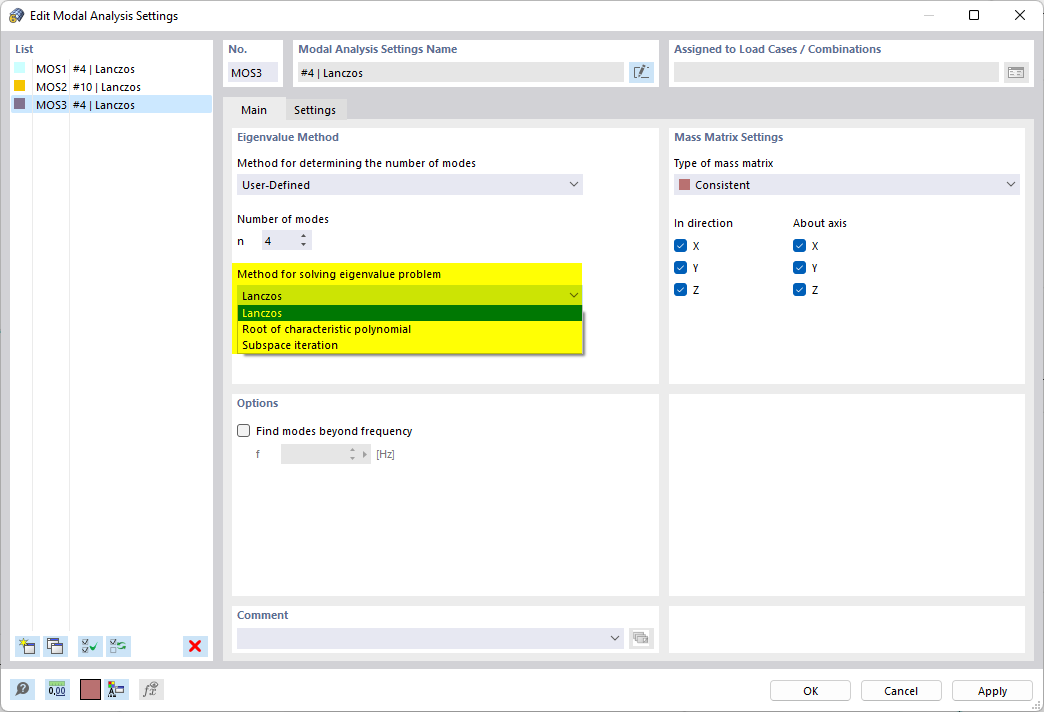The width and height of the screenshot is (1044, 712).
Task: Create new modal analysis settings icon
Action: 27,646
